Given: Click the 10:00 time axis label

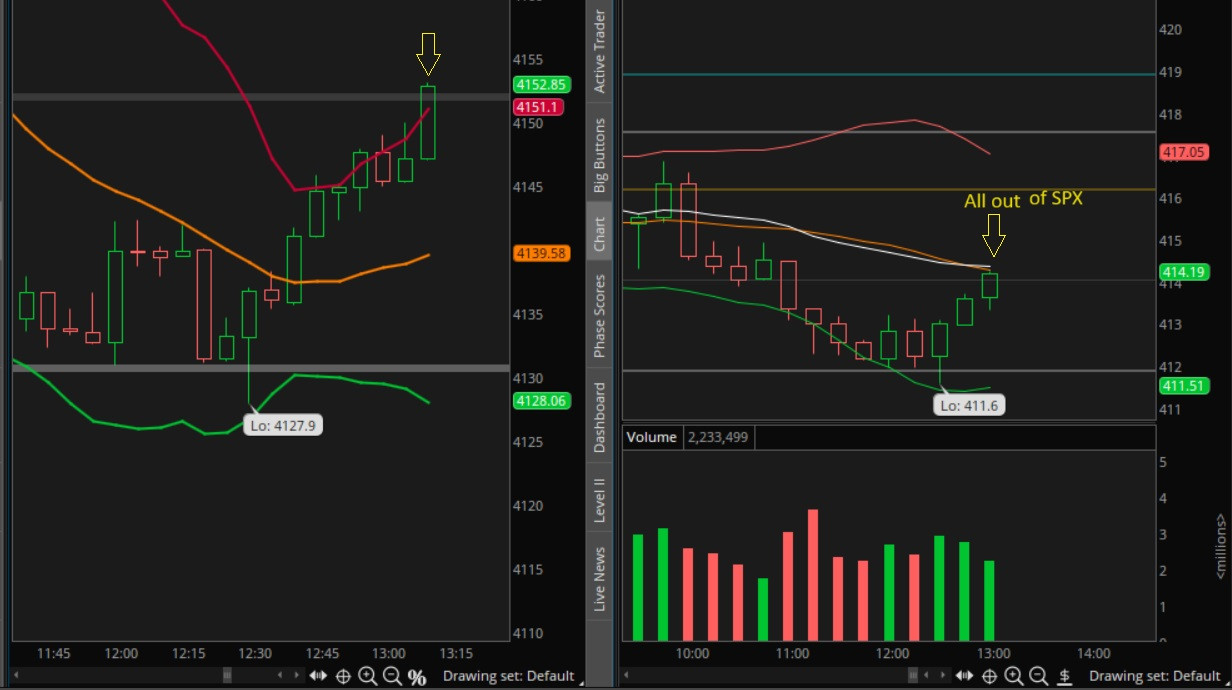Looking at the screenshot, I should [693, 653].
